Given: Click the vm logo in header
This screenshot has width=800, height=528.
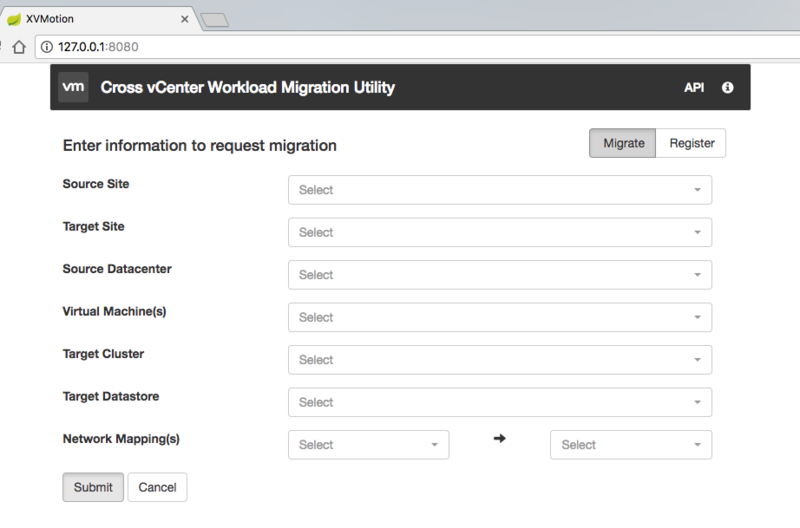Looking at the screenshot, I should pos(73,87).
